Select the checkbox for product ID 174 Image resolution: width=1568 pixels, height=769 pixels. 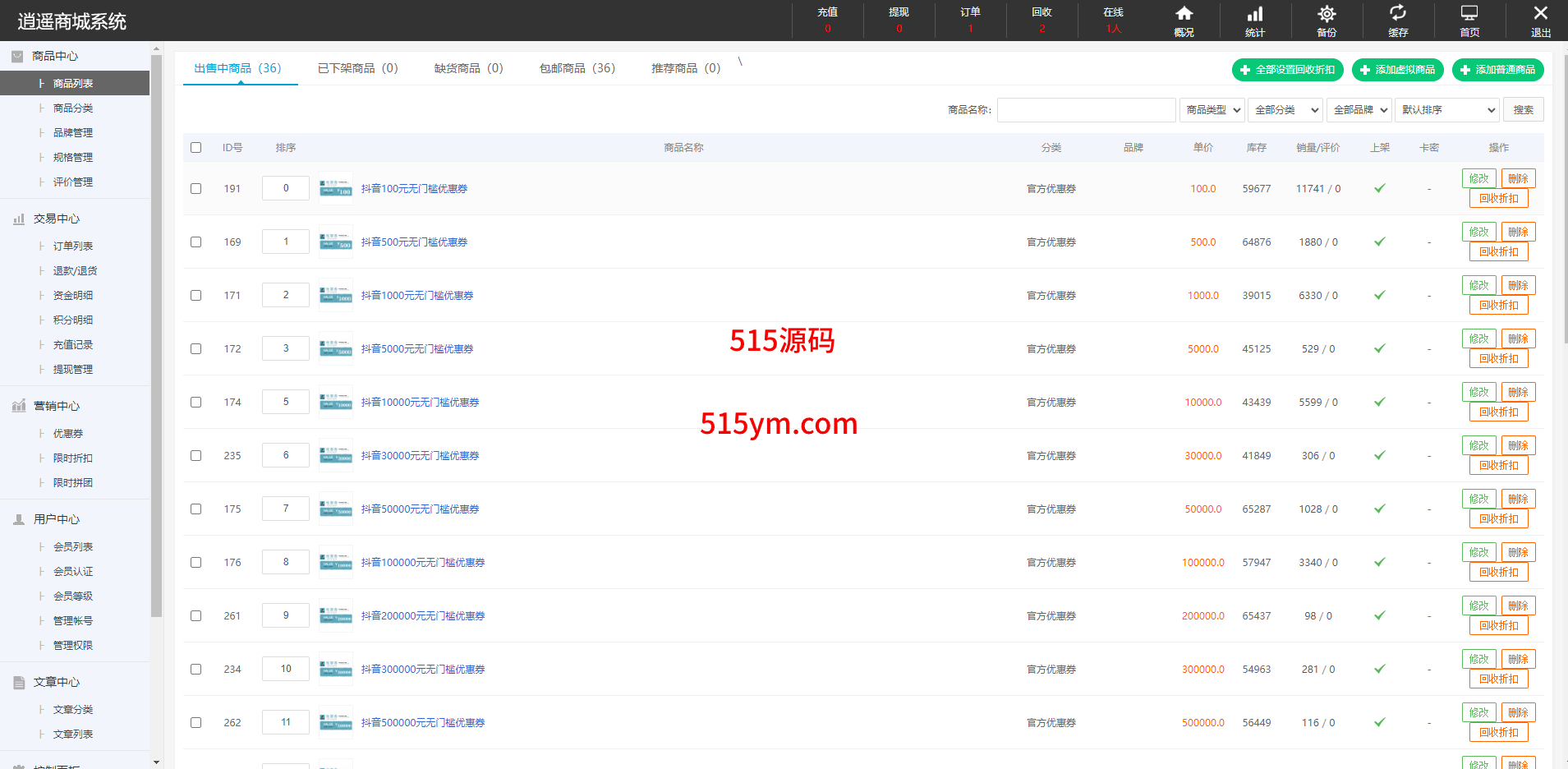point(195,403)
